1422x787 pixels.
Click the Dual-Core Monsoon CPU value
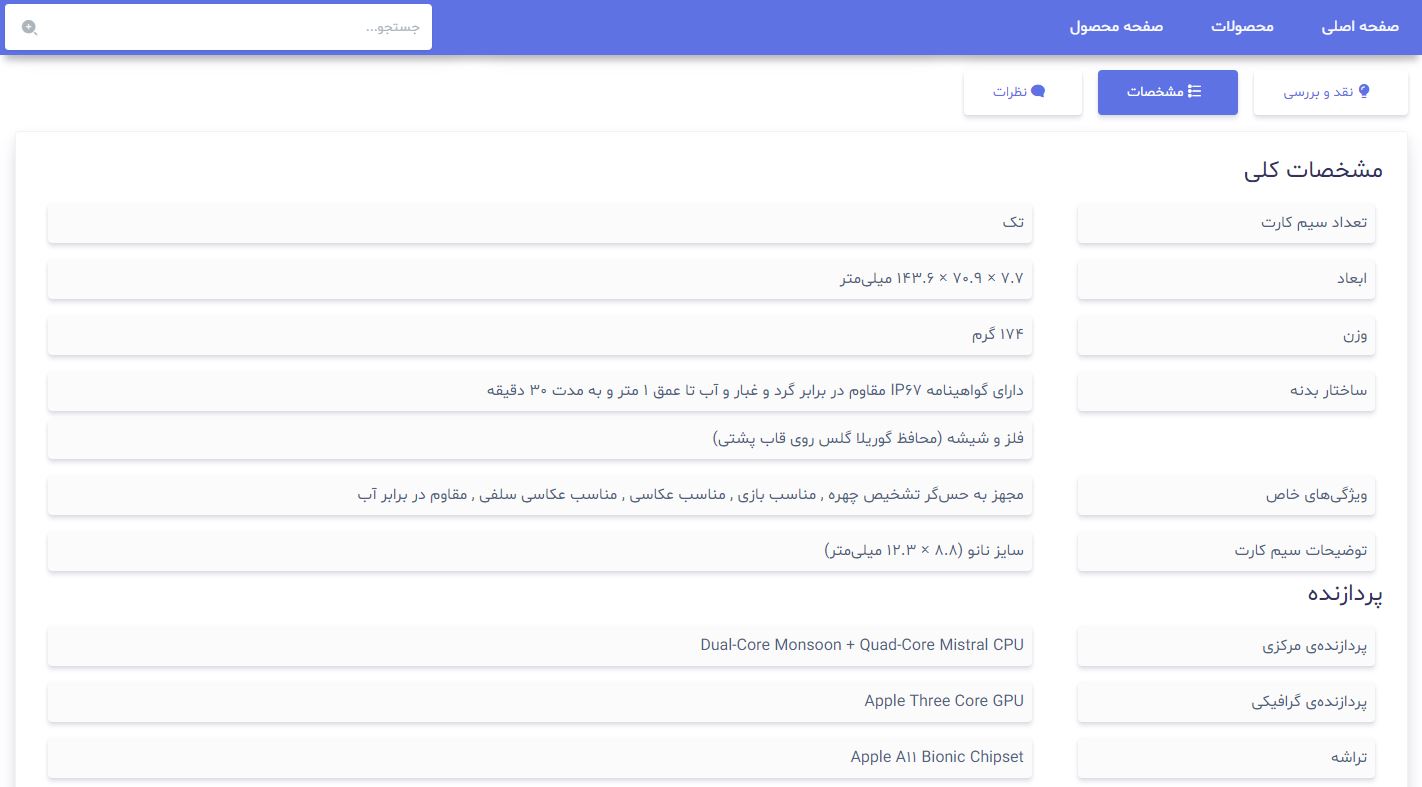[540, 646]
